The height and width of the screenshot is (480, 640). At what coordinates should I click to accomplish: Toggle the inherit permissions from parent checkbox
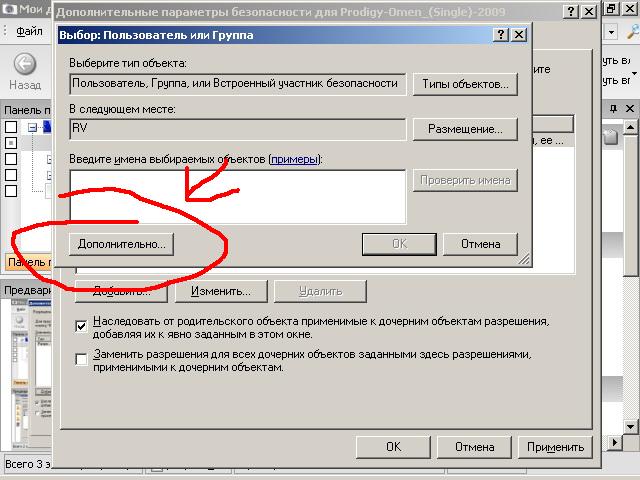point(82,325)
